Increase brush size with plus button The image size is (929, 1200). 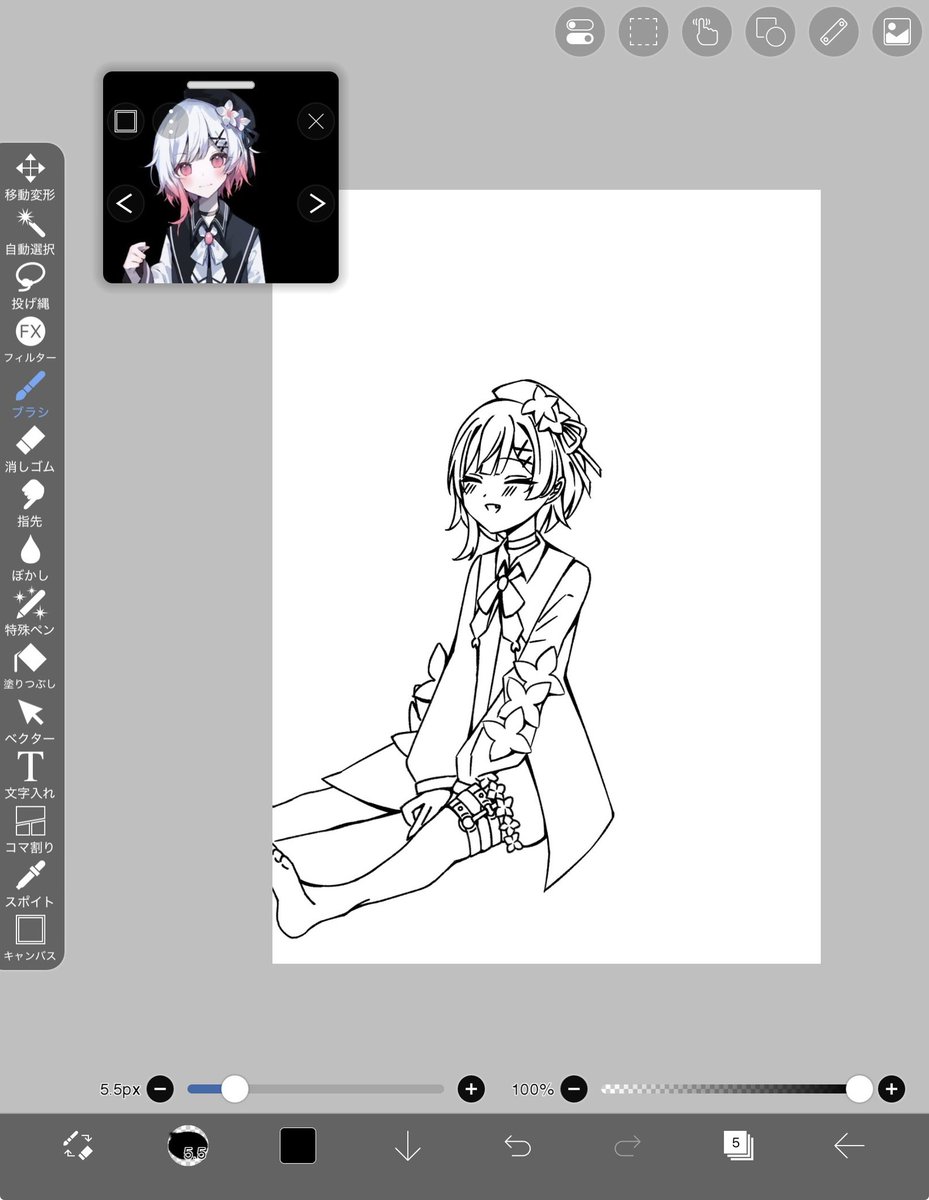[471, 1089]
